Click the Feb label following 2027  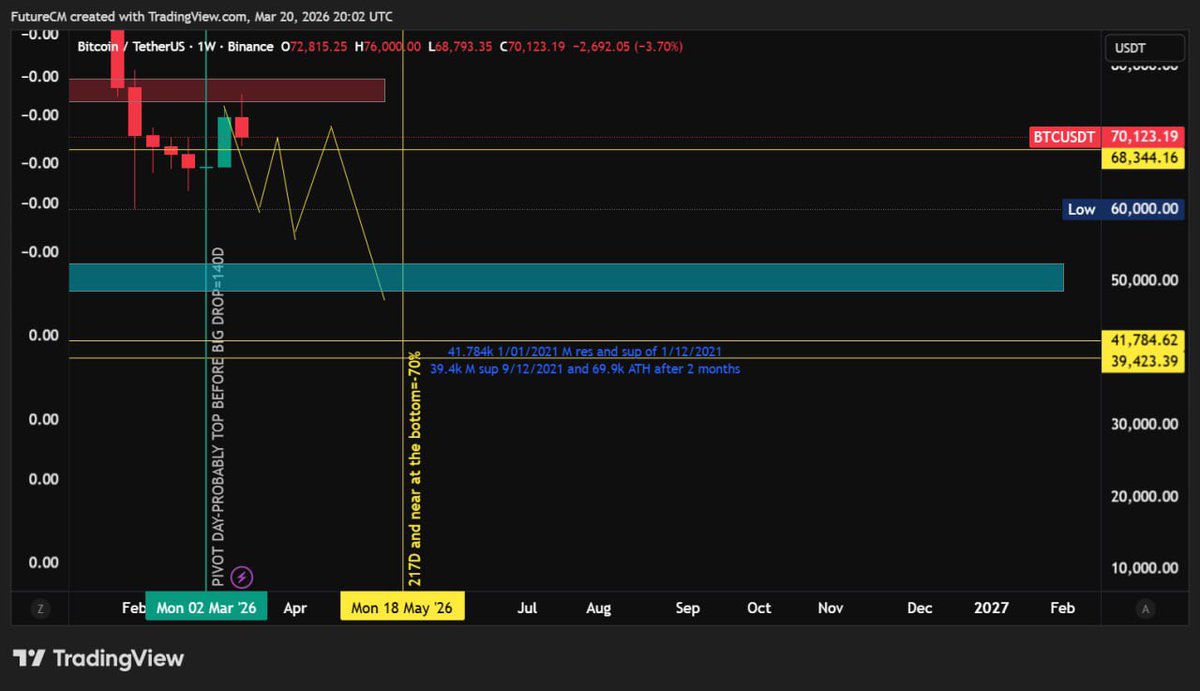coord(1062,607)
